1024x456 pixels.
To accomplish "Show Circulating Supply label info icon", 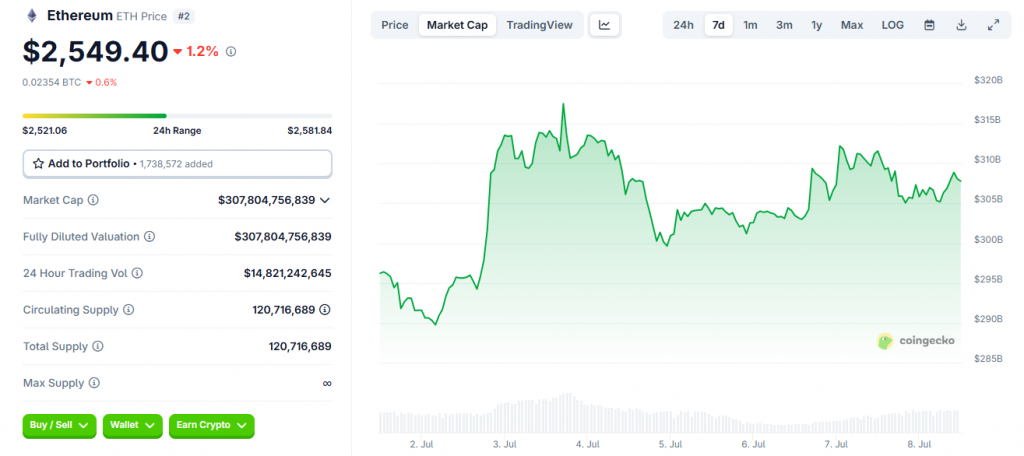I will point(129,310).
